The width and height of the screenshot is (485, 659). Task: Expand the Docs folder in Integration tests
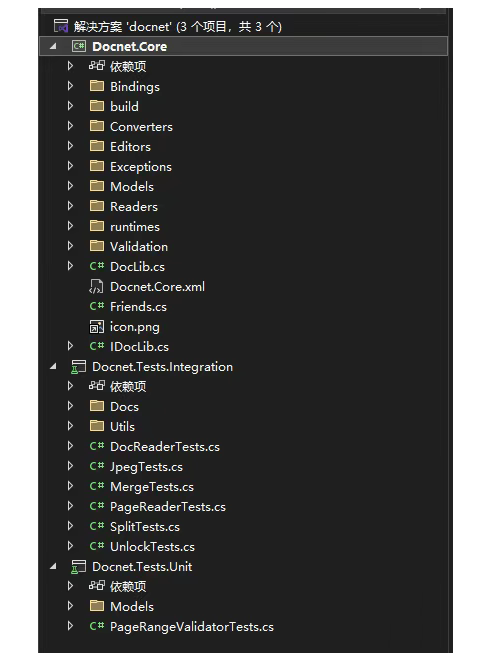tap(70, 406)
